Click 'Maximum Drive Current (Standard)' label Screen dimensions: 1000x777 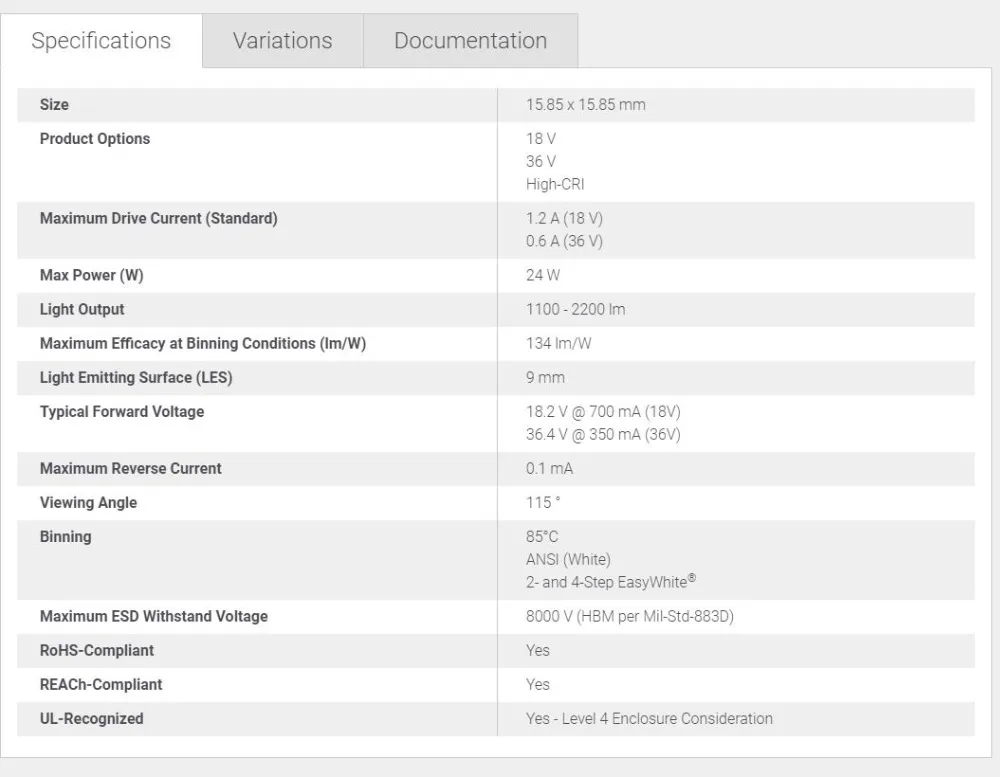pos(159,219)
